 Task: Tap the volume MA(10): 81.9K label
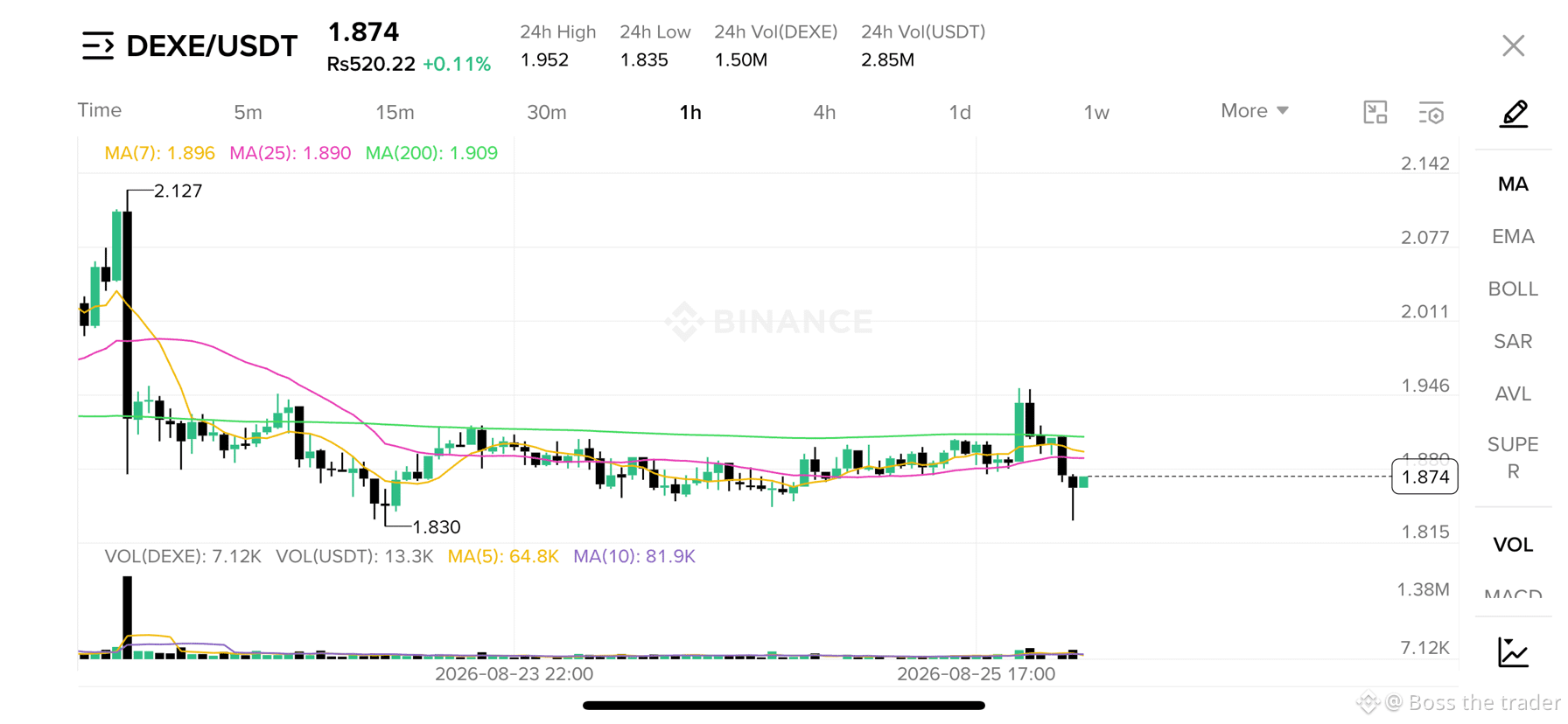(x=634, y=556)
